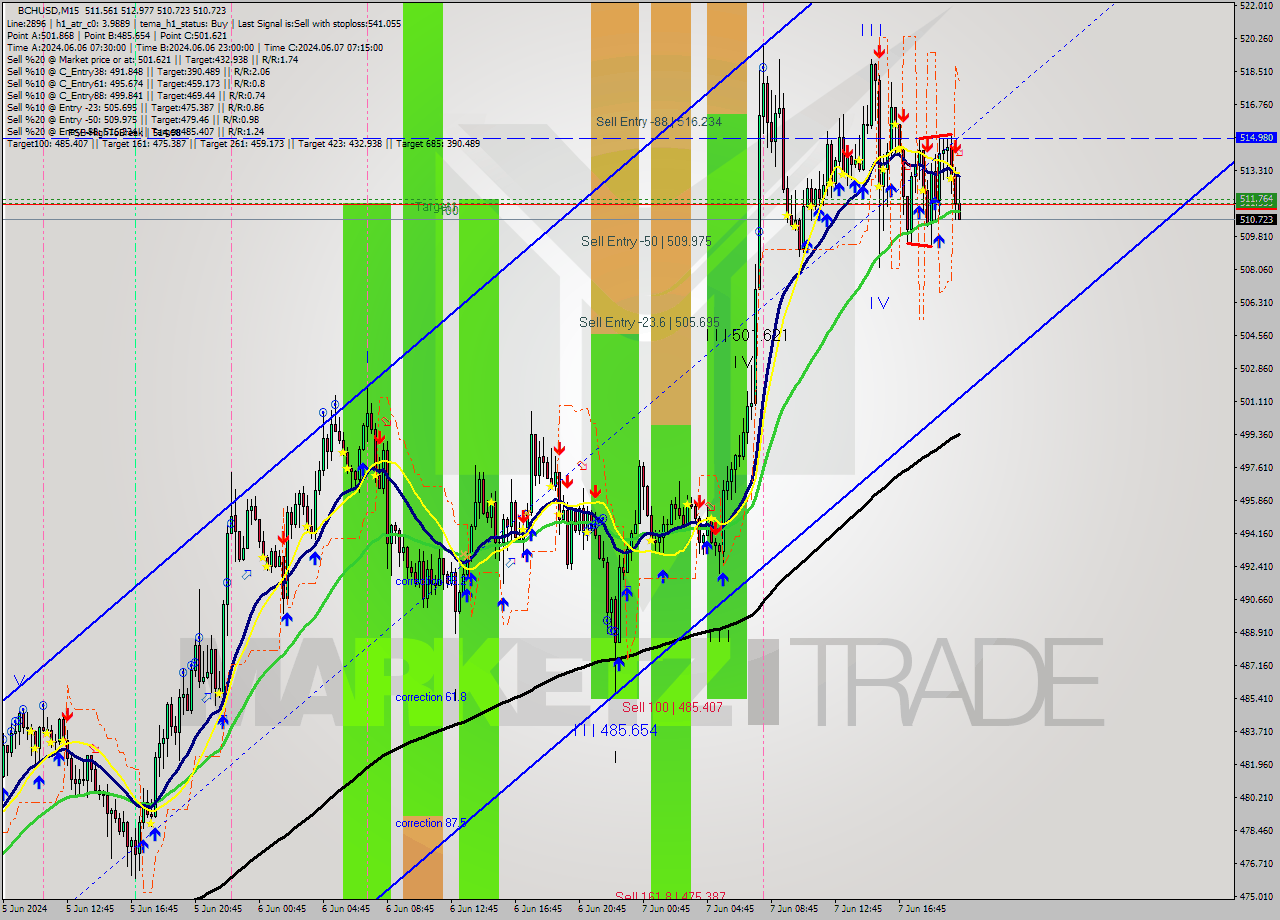
Task: Click the 518.510 price axis value
Action: 1256,72
